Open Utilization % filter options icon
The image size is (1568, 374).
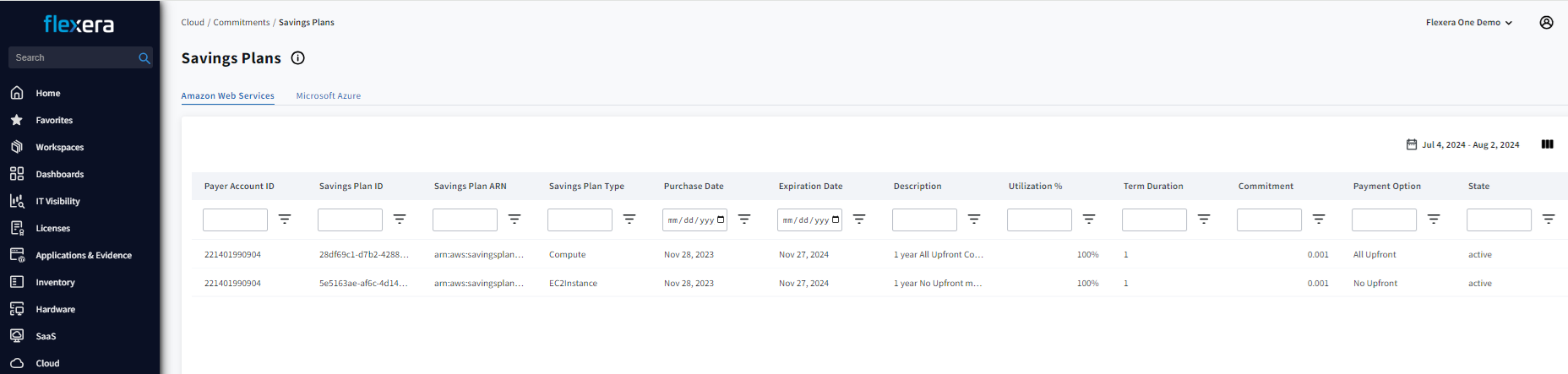click(x=1089, y=220)
